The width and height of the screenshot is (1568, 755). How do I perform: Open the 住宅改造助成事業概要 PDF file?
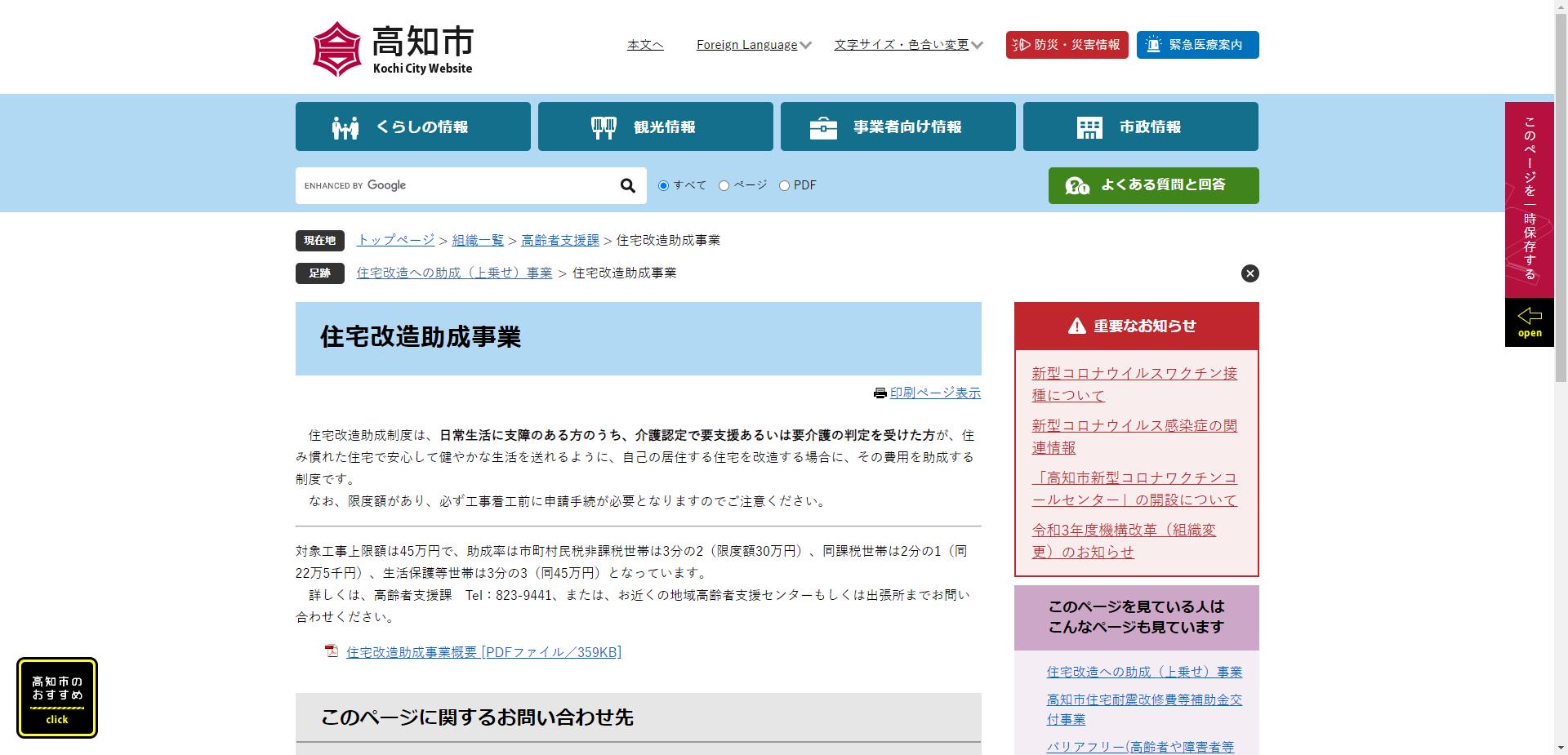[x=482, y=651]
